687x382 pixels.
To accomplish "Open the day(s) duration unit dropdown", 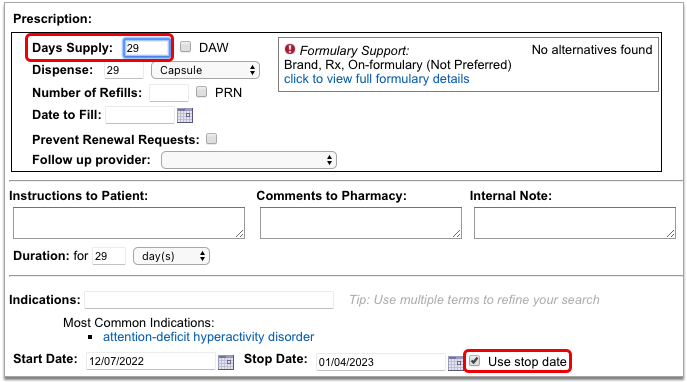I will point(171,256).
